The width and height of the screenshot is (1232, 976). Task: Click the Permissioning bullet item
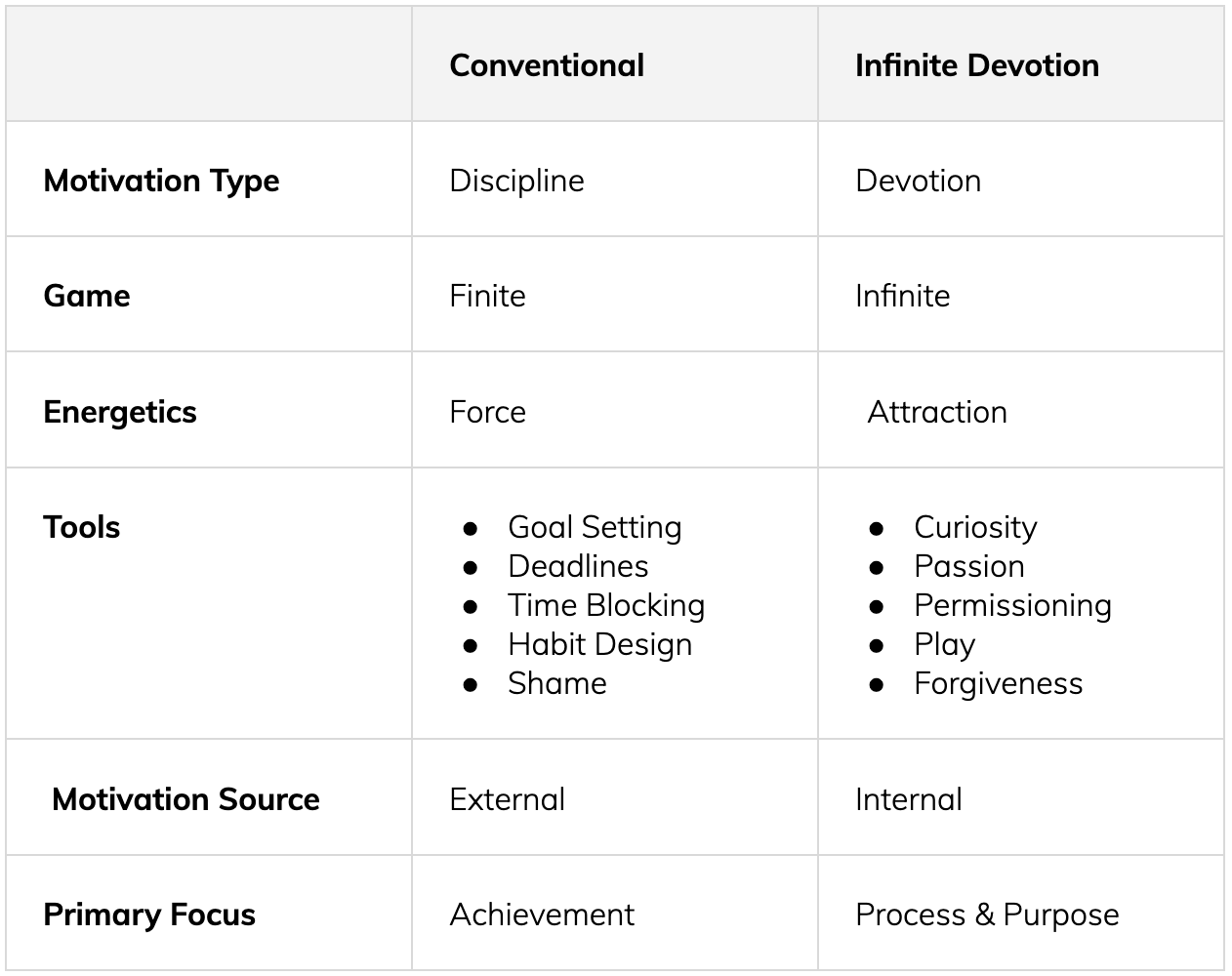point(1012,606)
